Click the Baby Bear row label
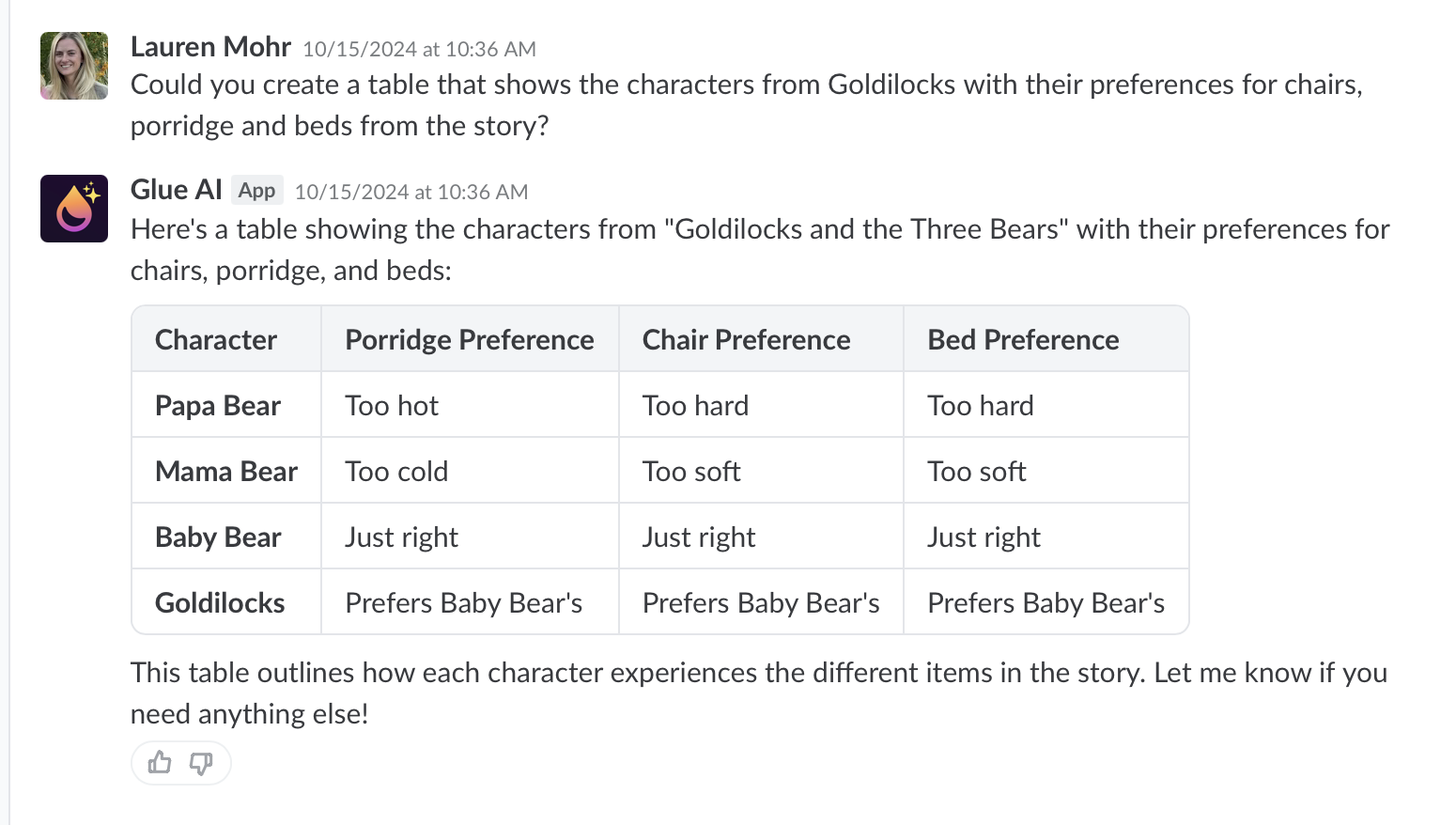 tap(218, 537)
